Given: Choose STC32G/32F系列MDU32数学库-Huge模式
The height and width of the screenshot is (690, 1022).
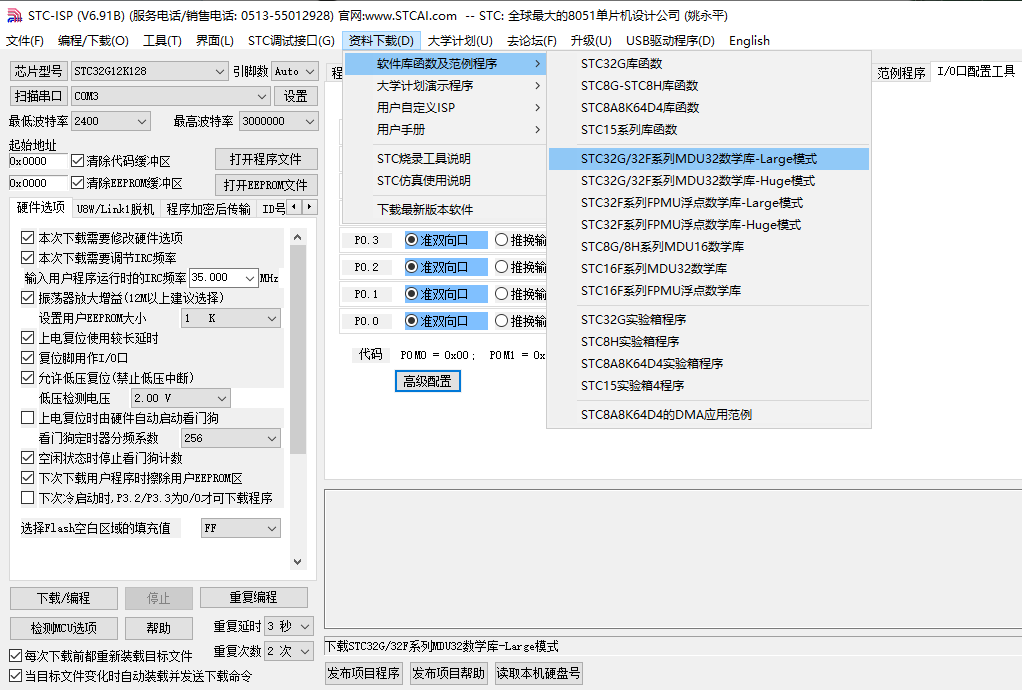Looking at the screenshot, I should (709, 180).
